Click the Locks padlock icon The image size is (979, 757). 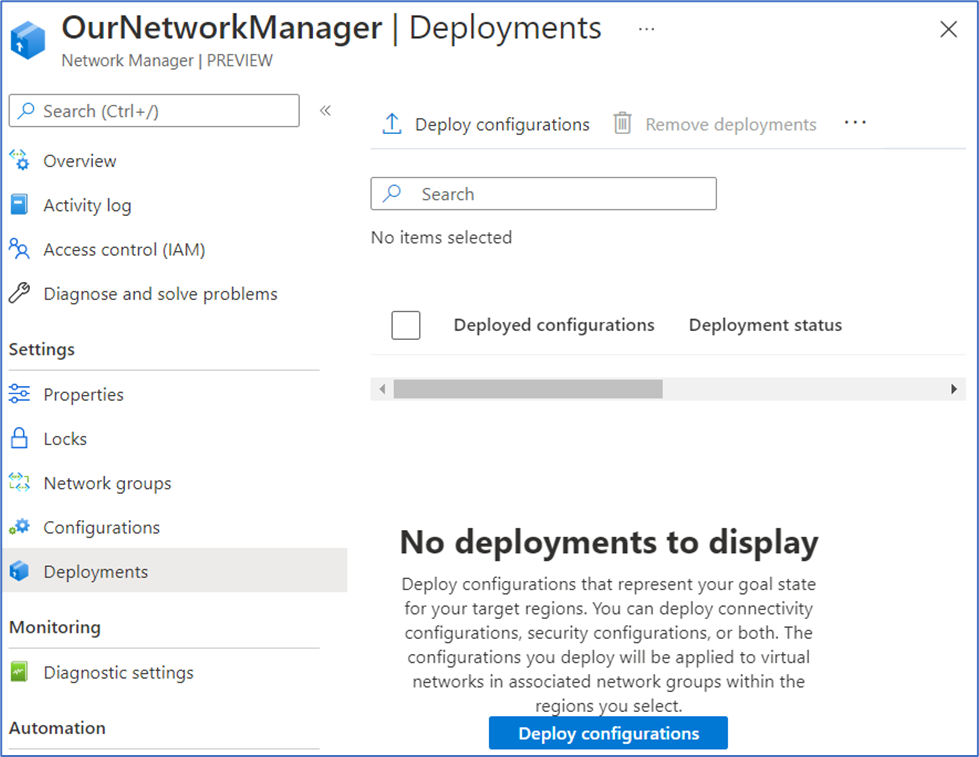click(19, 439)
